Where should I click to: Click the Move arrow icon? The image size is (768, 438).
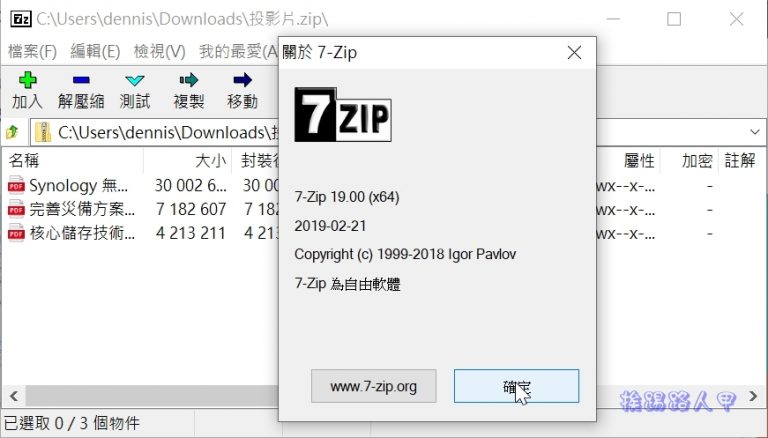pyautogui.click(x=242, y=80)
